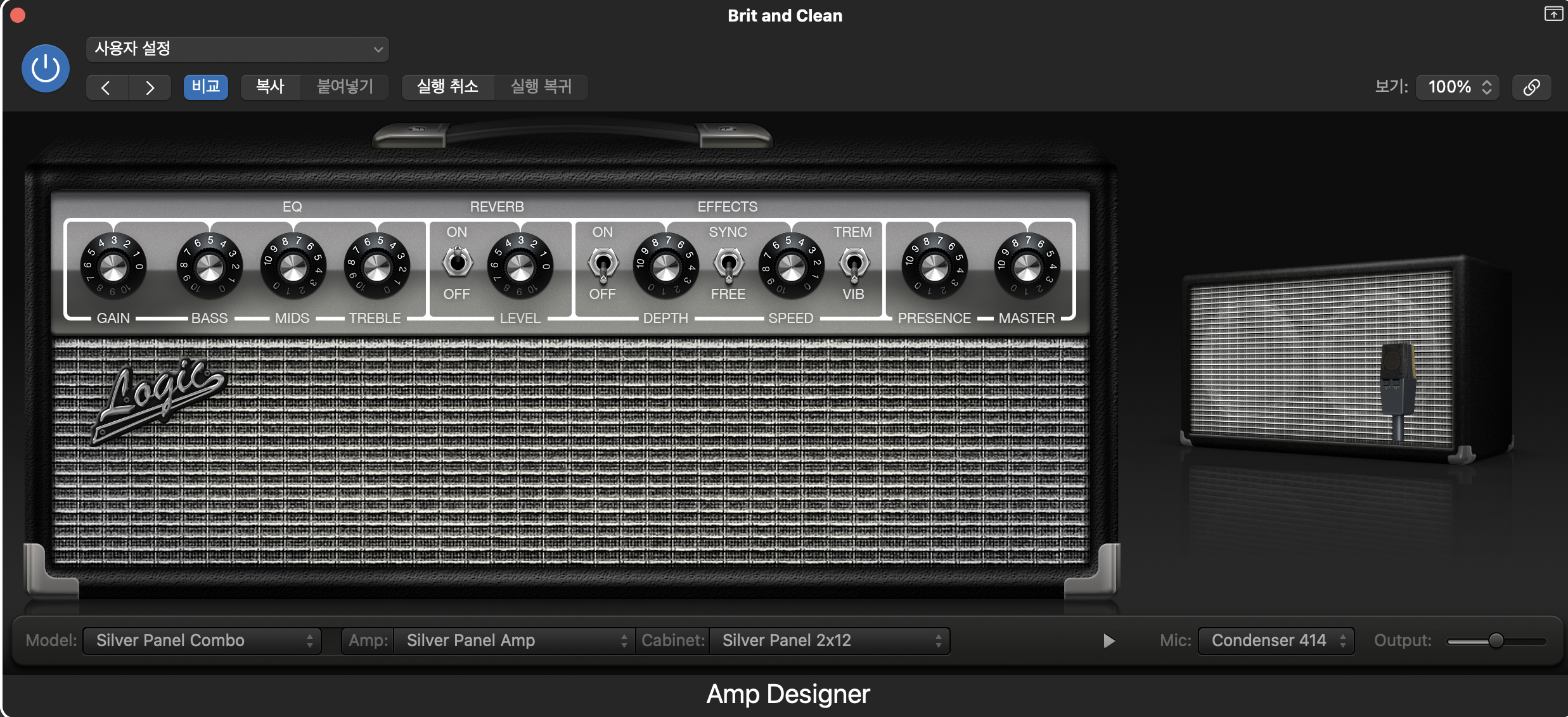Click the REVERB section label
The width and height of the screenshot is (1568, 717).
[x=497, y=206]
